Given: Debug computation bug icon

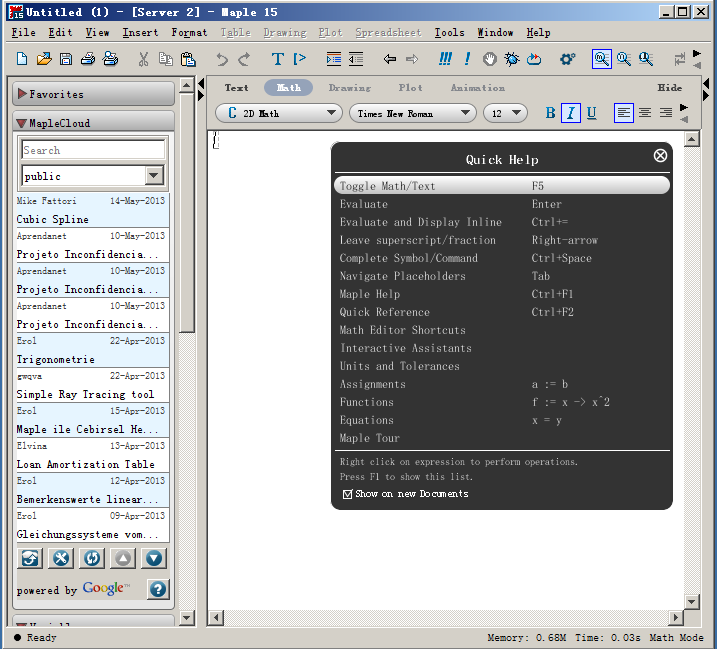Looking at the screenshot, I should pos(512,59).
